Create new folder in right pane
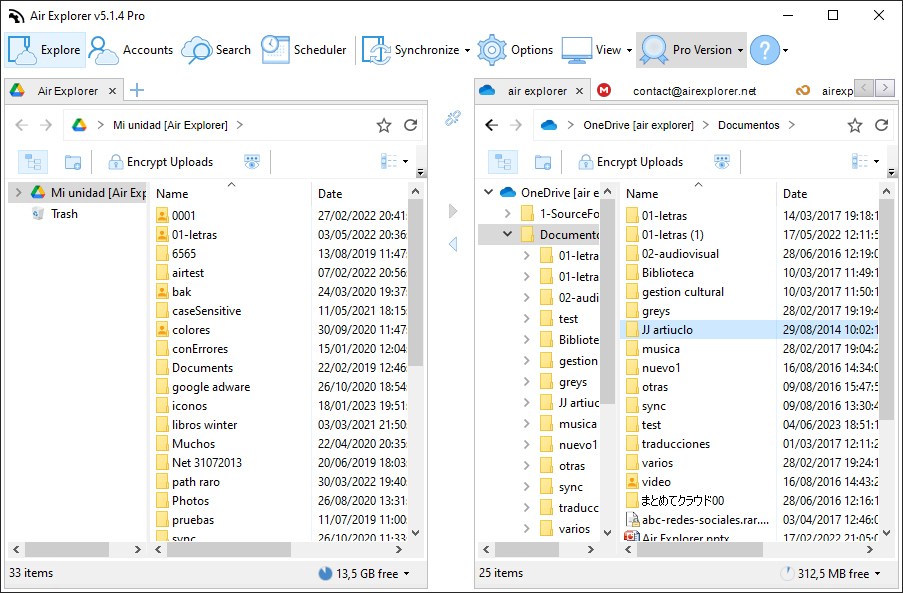Viewport: 903px width, 593px height. (542, 162)
